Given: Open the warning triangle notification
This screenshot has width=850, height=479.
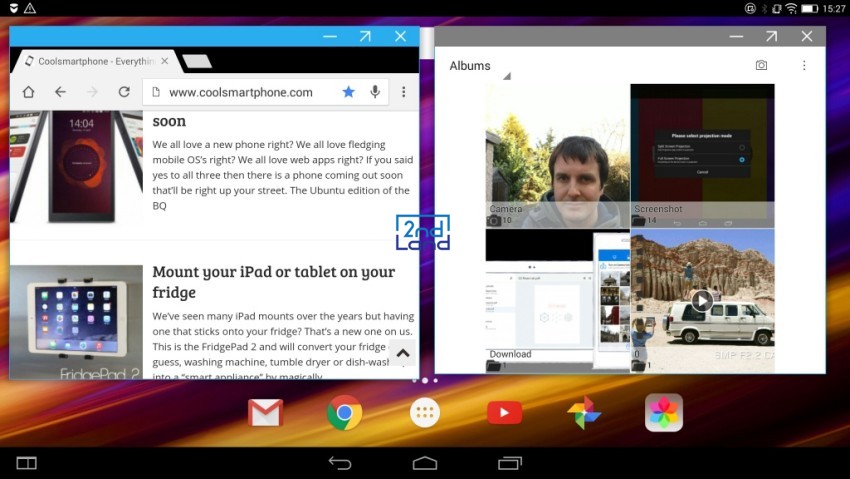Looking at the screenshot, I should tap(30, 8).
